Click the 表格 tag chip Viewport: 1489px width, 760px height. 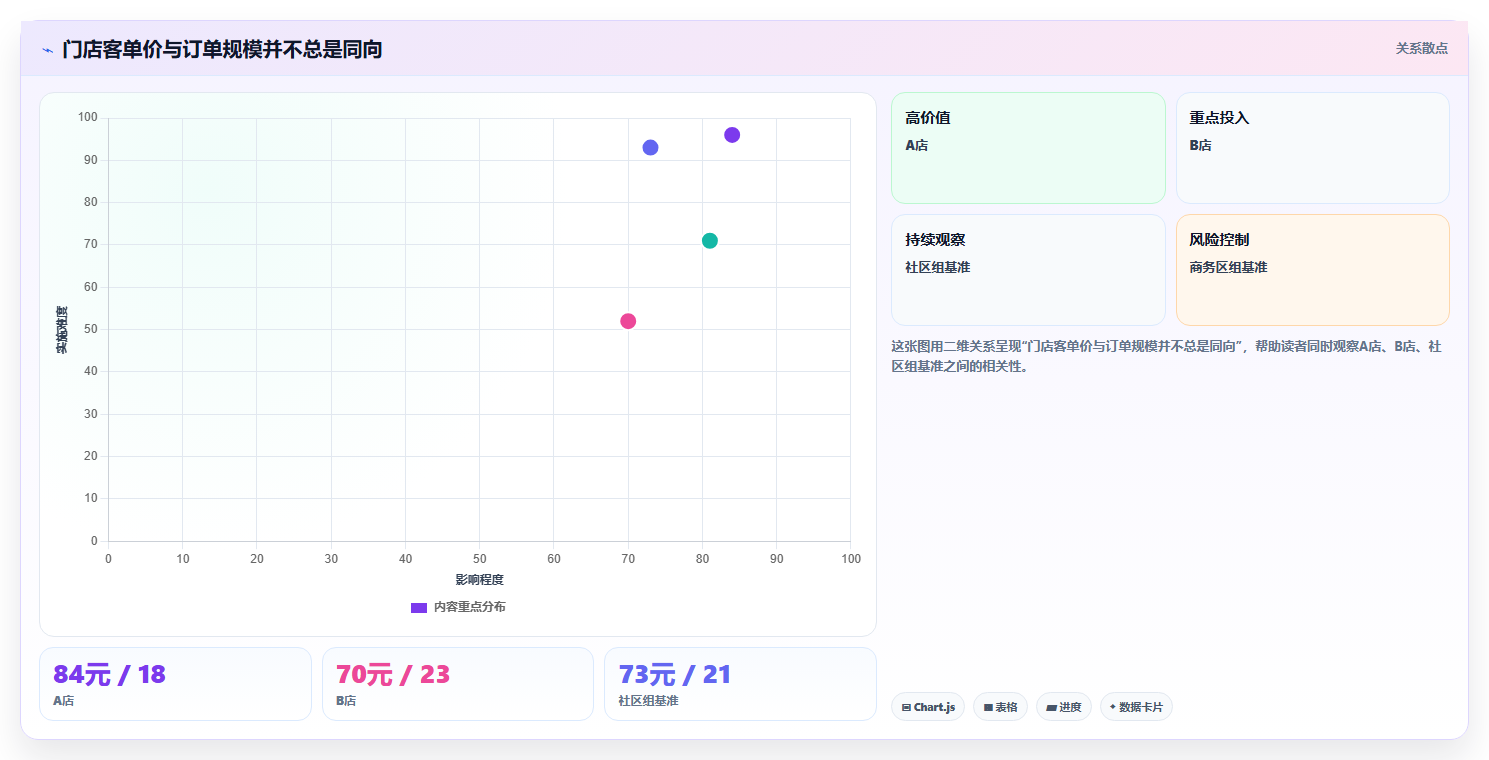1000,707
